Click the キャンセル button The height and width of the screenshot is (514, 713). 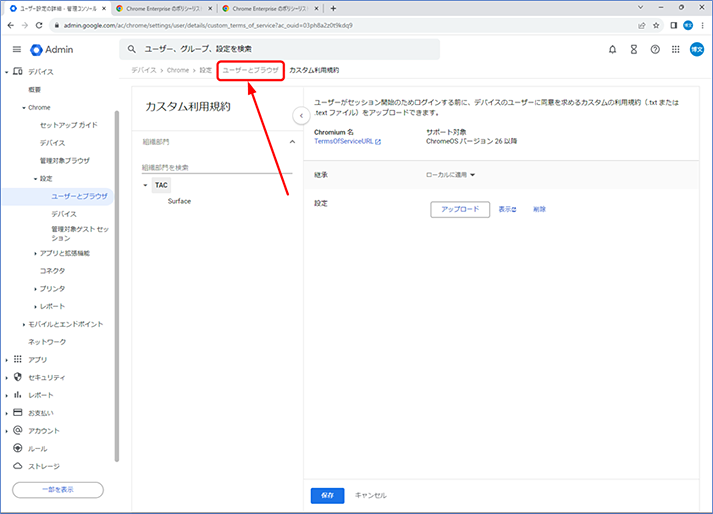click(x=371, y=495)
